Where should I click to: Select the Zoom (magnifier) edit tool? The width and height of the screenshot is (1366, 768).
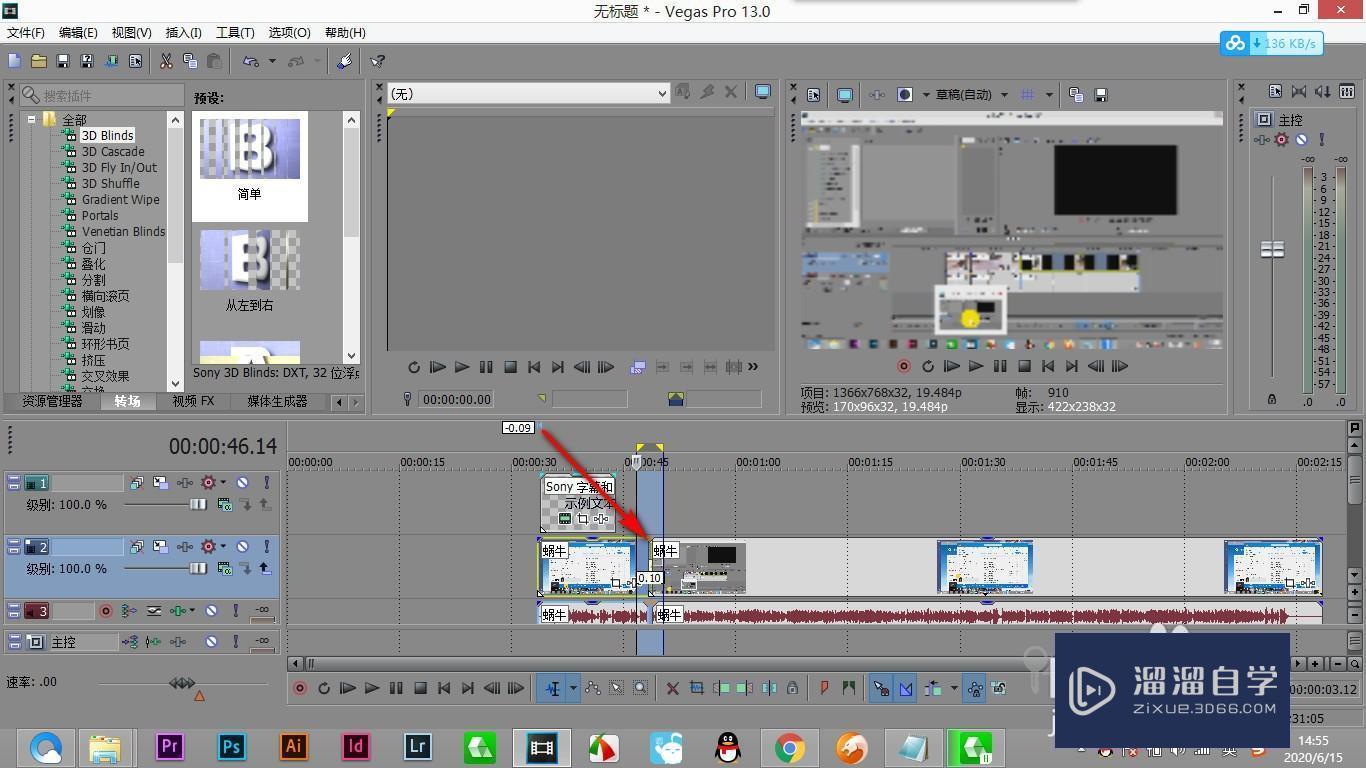pos(640,688)
